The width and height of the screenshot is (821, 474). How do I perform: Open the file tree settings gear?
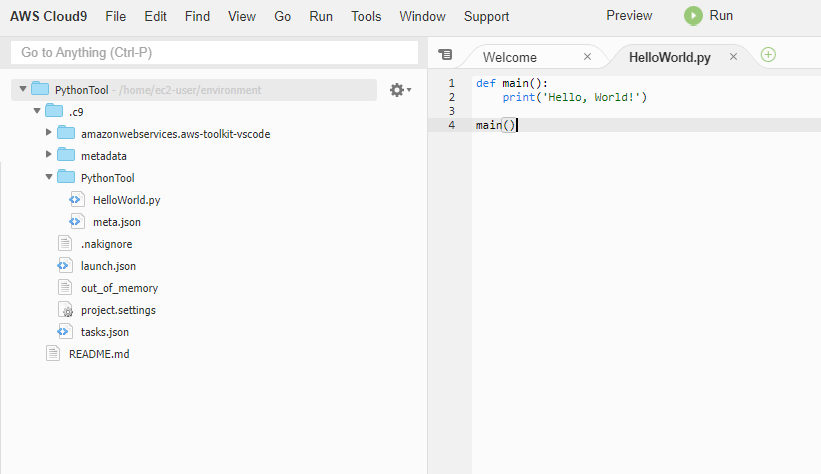click(400, 90)
